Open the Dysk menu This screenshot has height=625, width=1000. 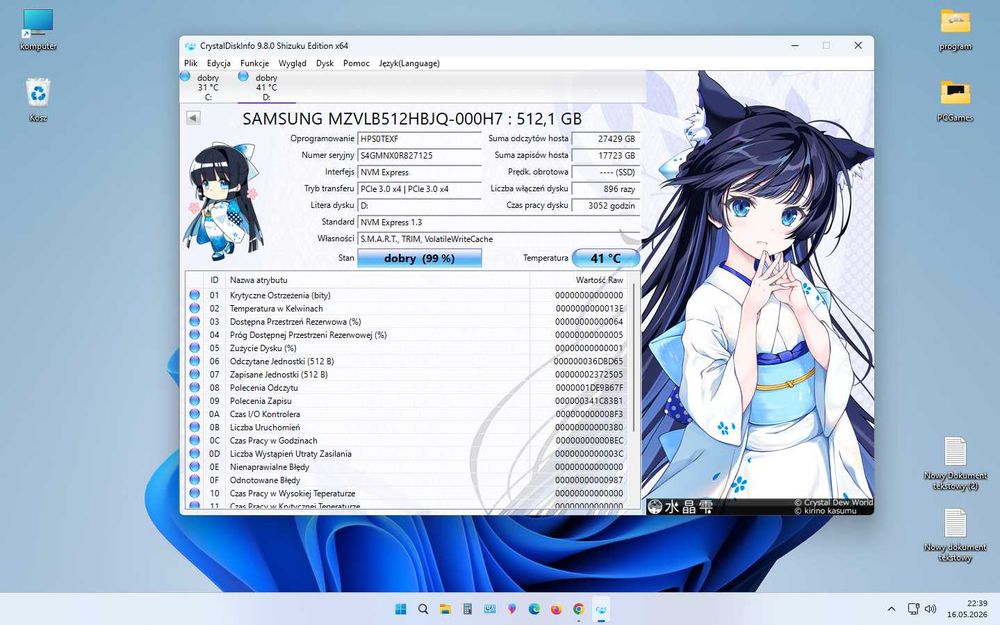pos(325,63)
